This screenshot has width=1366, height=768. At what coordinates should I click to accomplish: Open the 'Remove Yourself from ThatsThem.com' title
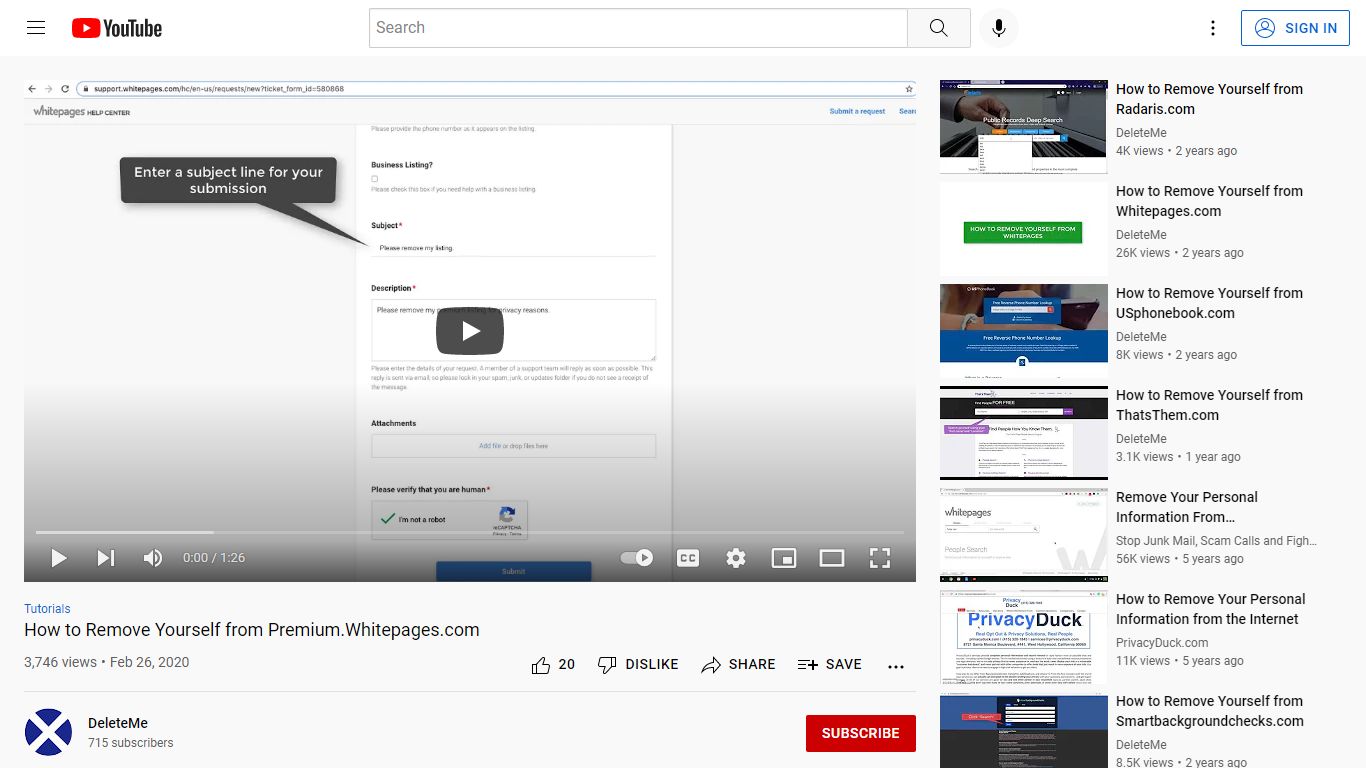pos(1209,405)
